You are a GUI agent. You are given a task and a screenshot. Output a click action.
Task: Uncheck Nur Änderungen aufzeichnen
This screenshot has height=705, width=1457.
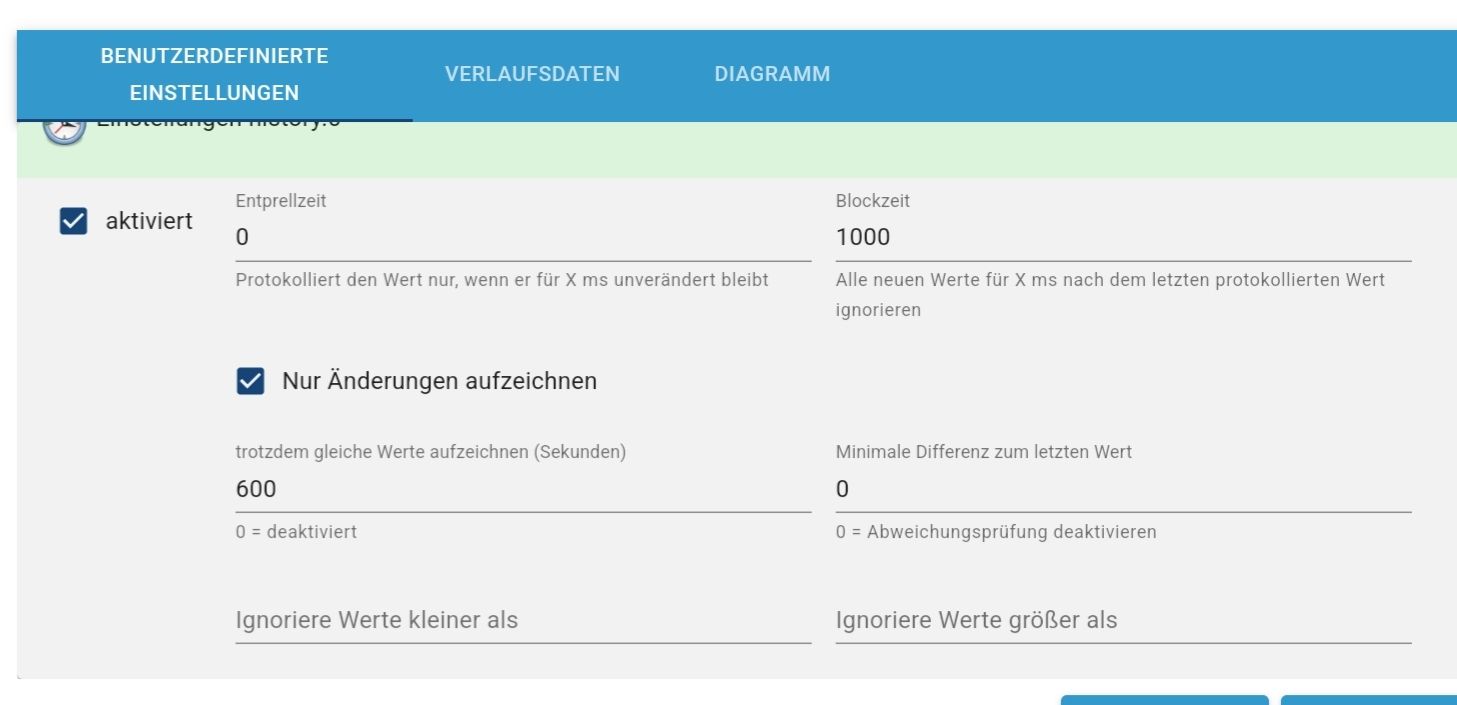(250, 381)
